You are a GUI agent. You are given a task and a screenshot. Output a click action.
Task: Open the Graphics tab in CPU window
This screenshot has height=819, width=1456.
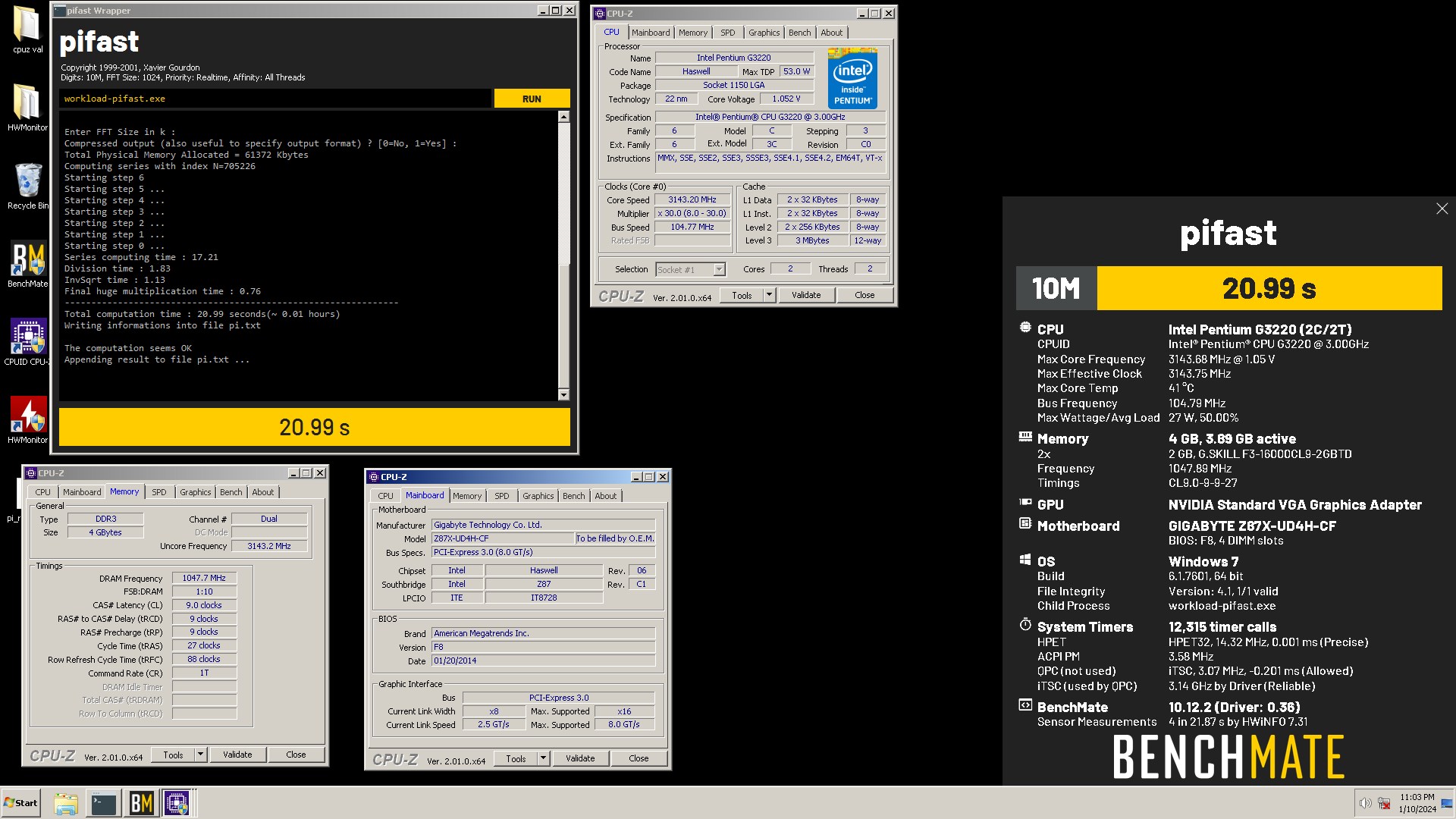764,33
